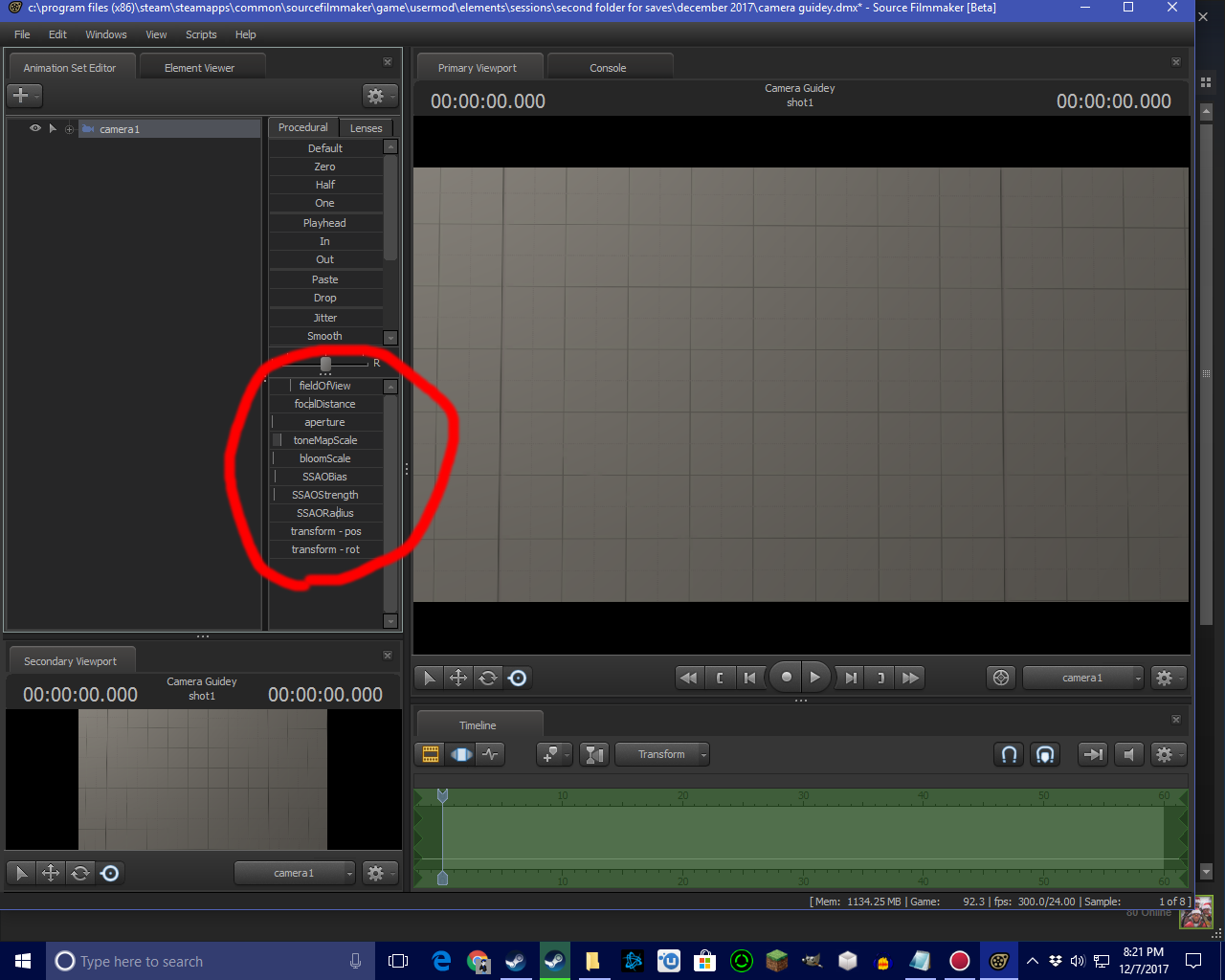Jump to the first frame

click(x=688, y=678)
